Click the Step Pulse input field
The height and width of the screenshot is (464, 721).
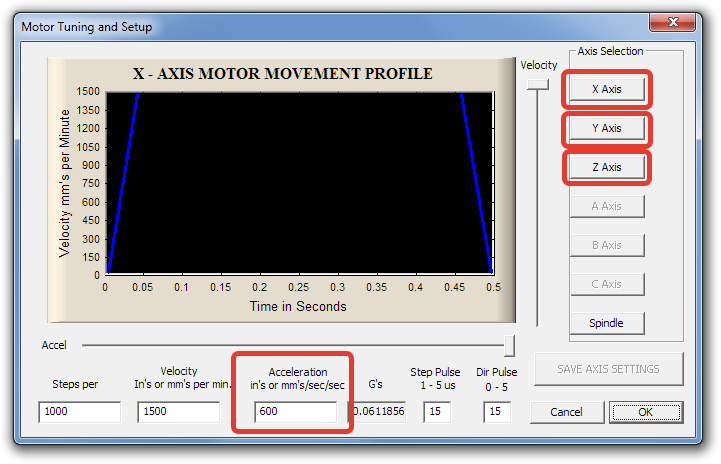(437, 412)
